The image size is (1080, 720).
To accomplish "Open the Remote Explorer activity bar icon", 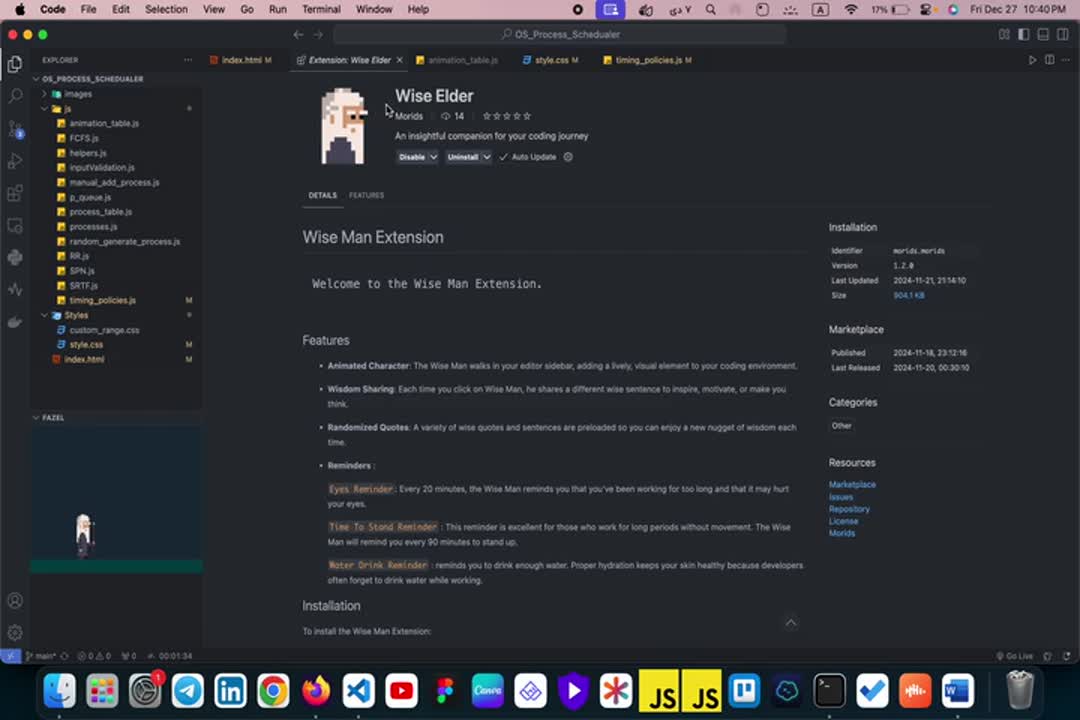I will tap(14, 225).
